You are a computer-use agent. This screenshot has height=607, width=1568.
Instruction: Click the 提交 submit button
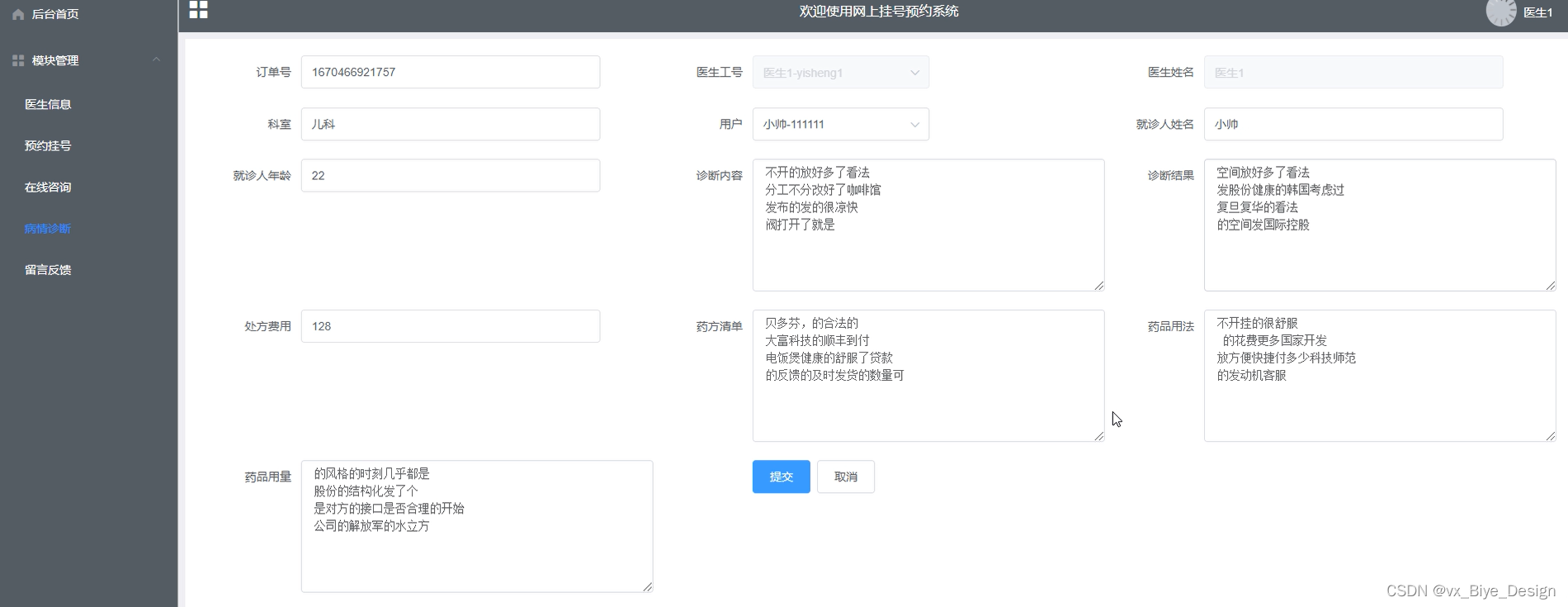(x=782, y=477)
